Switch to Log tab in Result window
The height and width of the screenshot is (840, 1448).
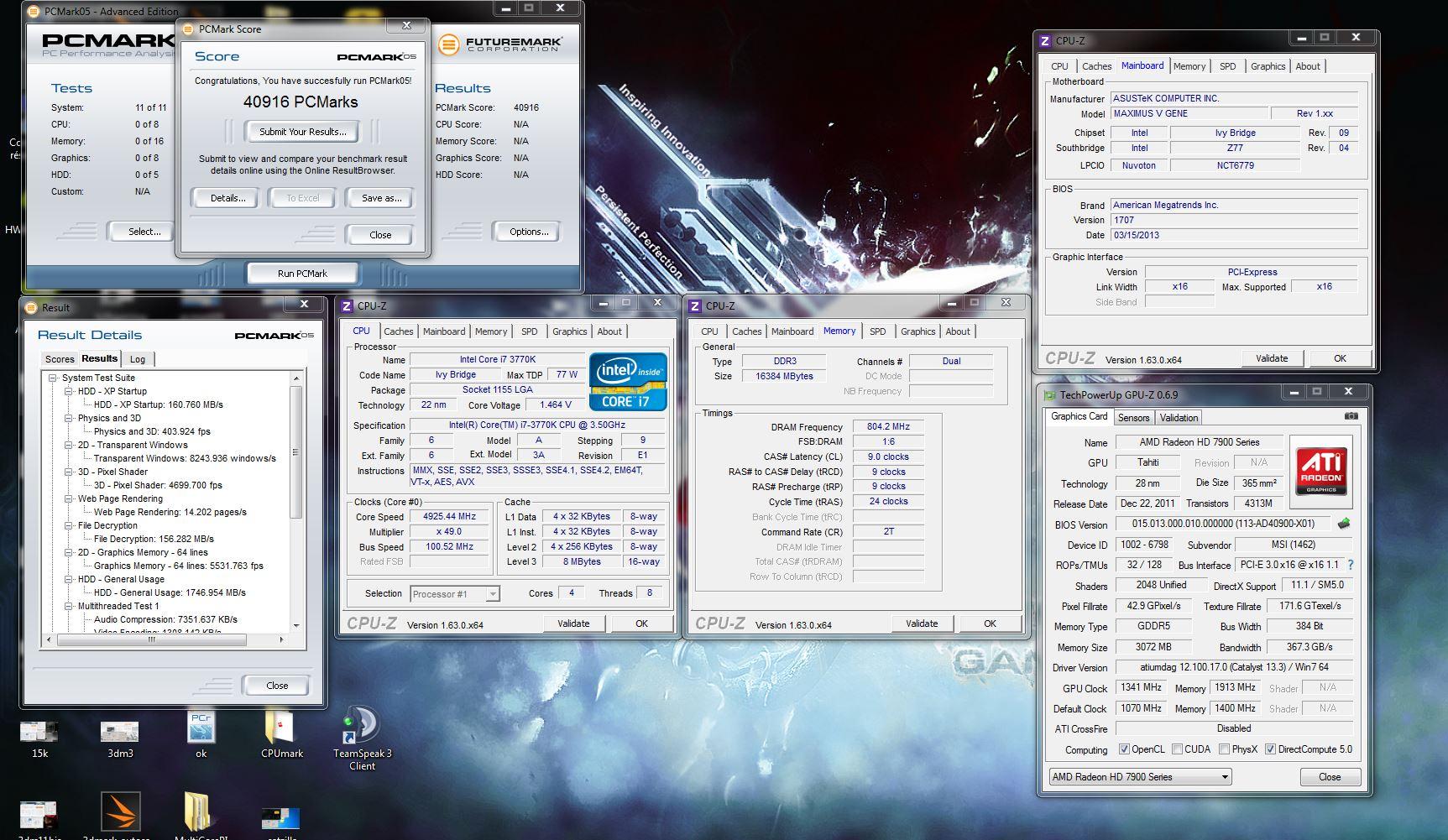138,359
